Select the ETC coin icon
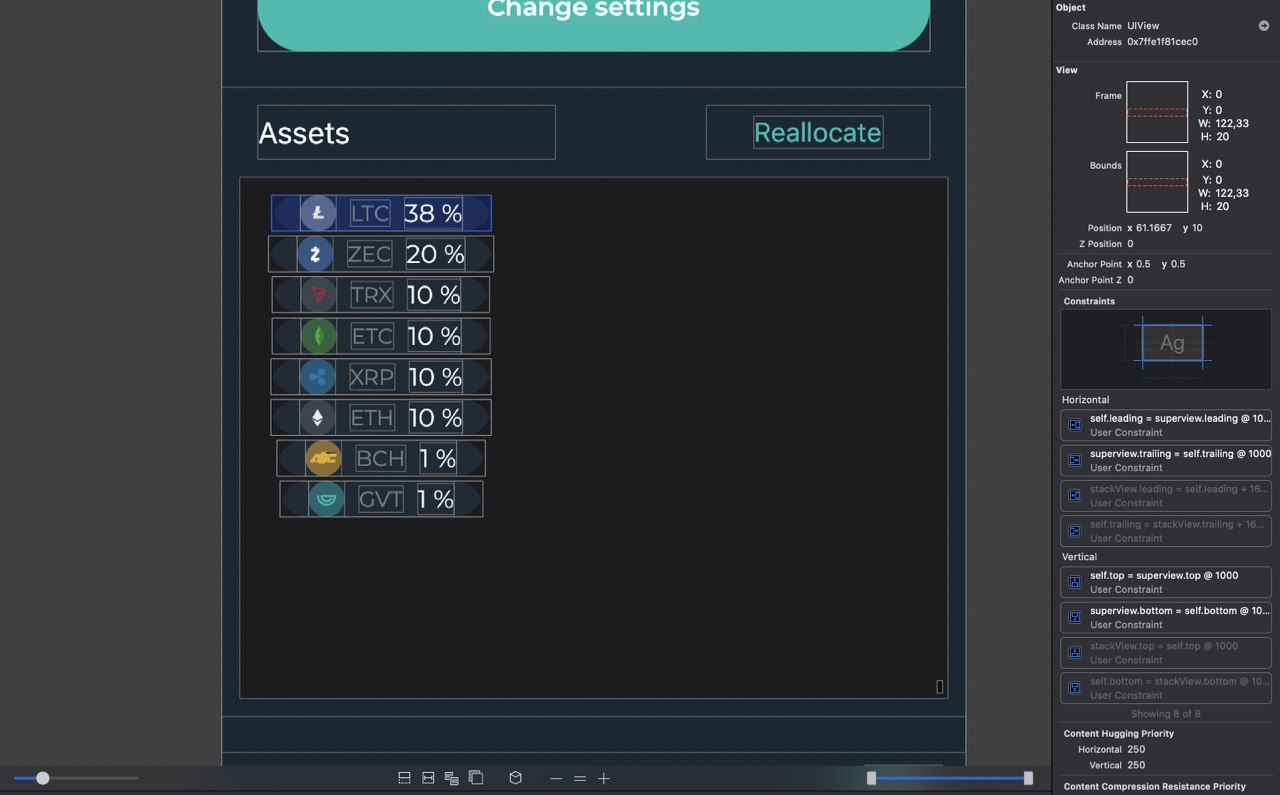The image size is (1280, 795). 319,336
